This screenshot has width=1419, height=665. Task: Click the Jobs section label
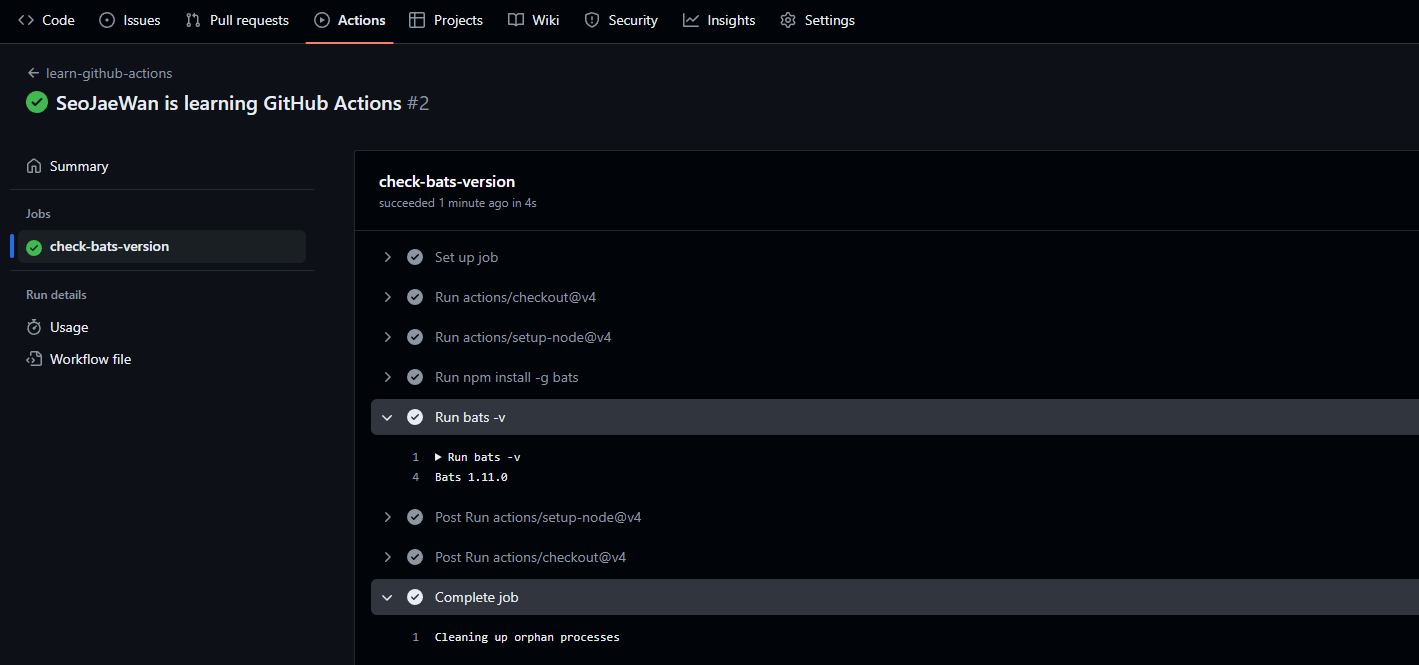[x=38, y=214]
